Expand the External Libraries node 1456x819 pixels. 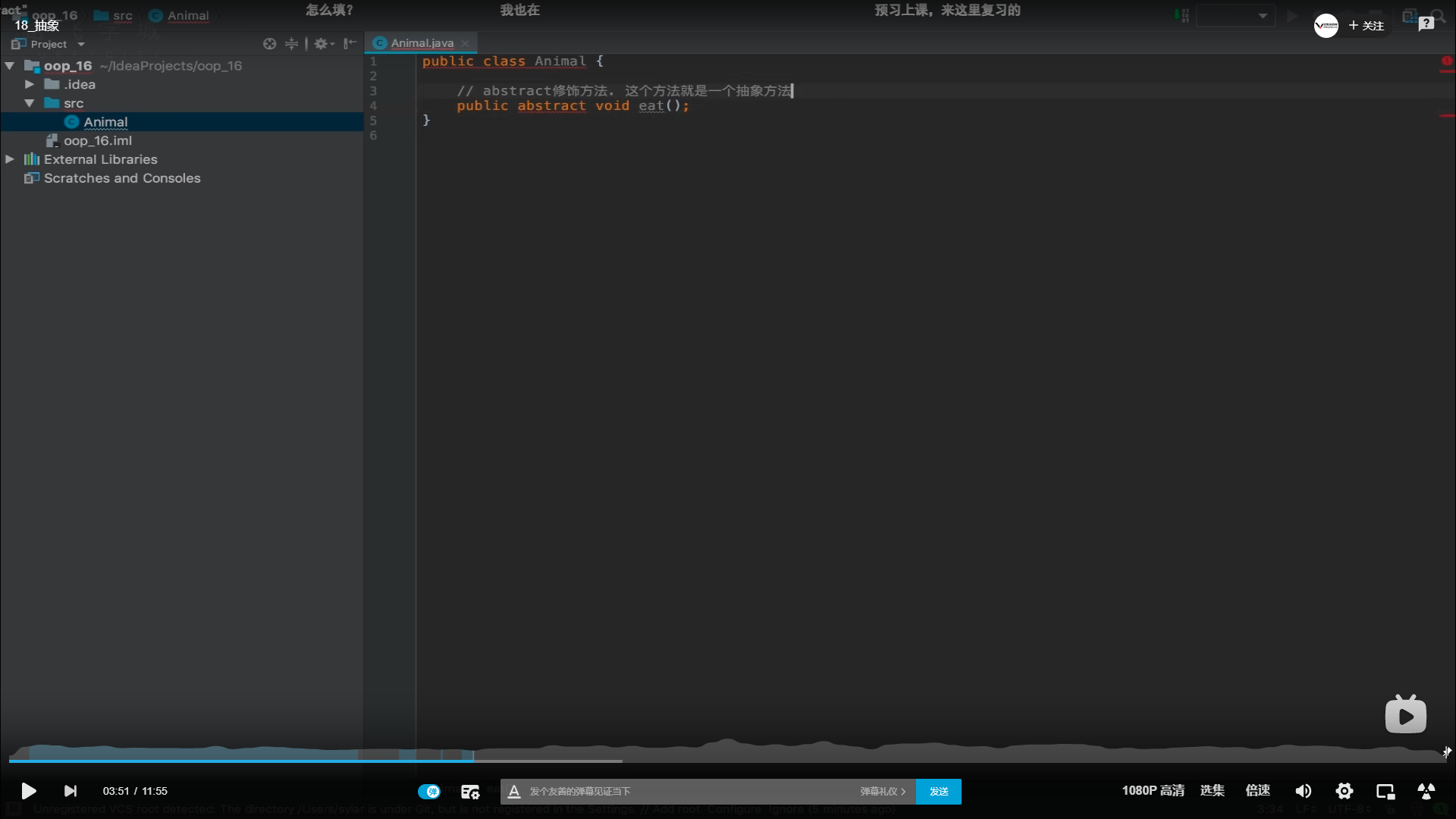[x=10, y=159]
